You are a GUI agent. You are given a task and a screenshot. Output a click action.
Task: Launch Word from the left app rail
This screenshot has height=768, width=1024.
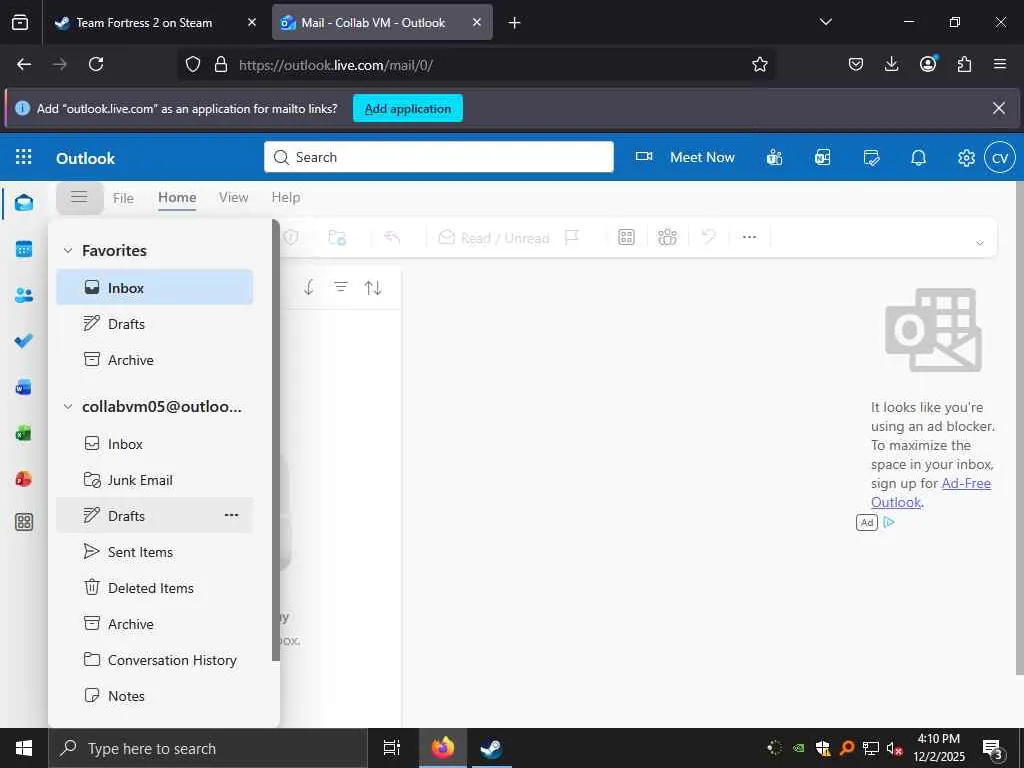pyautogui.click(x=24, y=387)
